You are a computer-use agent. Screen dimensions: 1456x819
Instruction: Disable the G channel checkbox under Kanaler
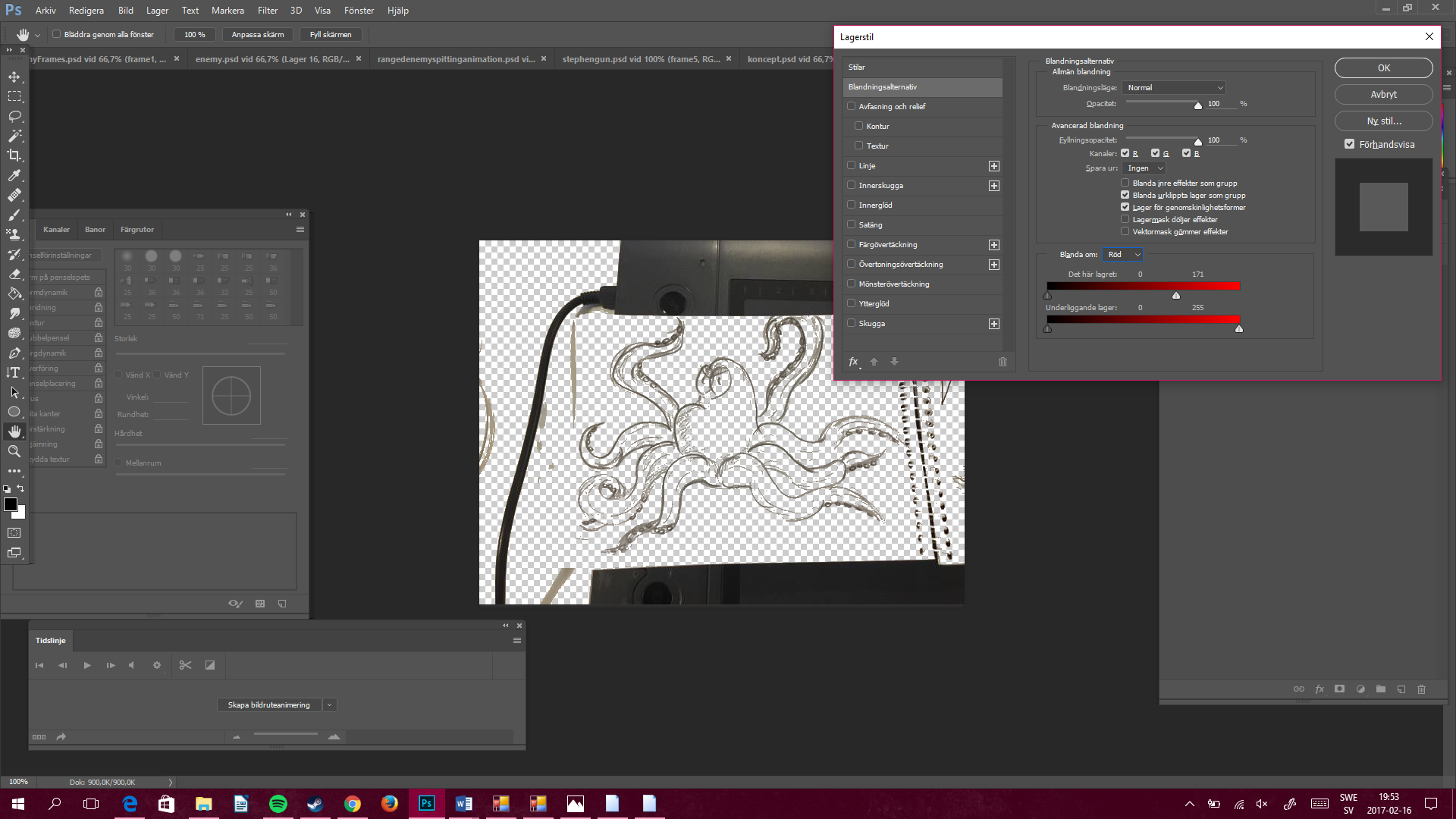[x=1154, y=153]
